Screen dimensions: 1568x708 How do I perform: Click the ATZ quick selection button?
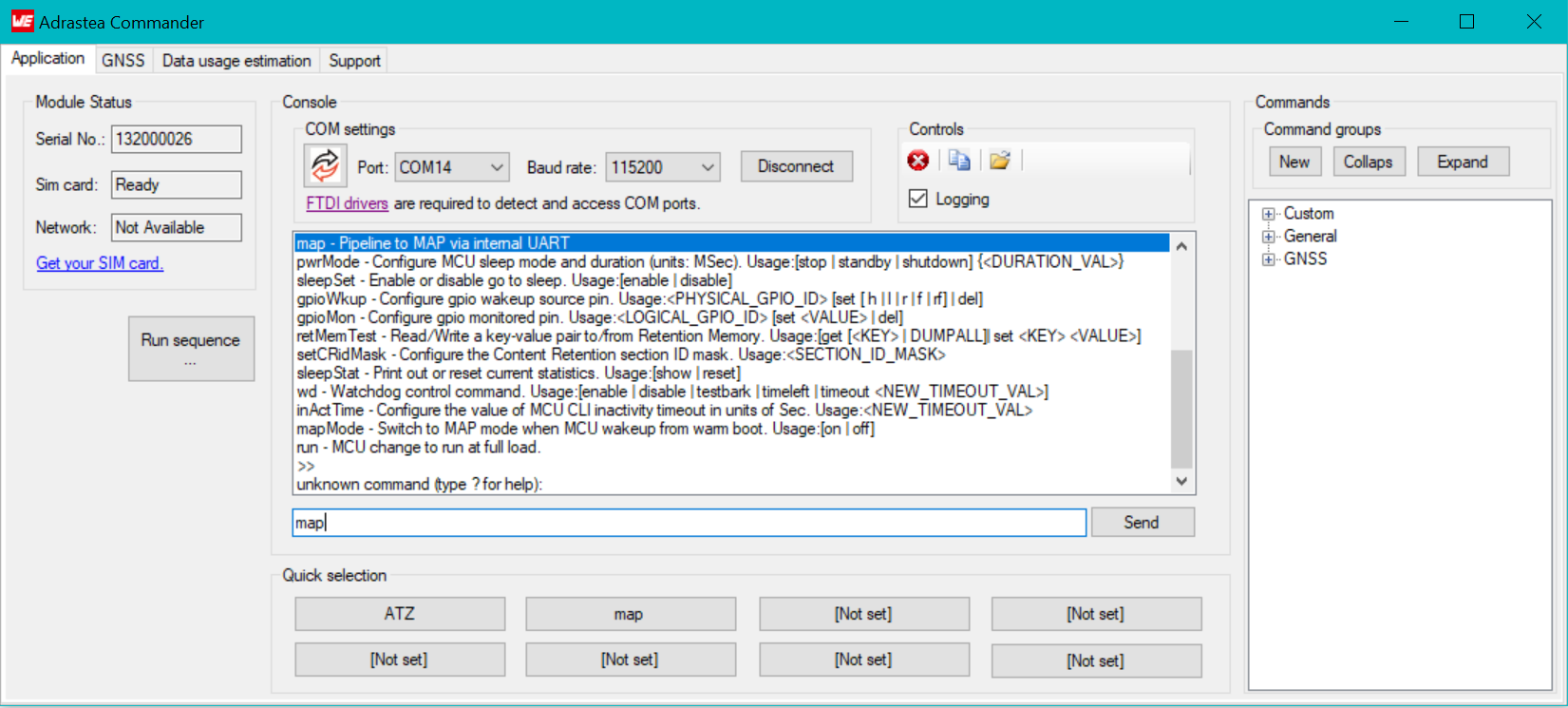click(x=400, y=614)
